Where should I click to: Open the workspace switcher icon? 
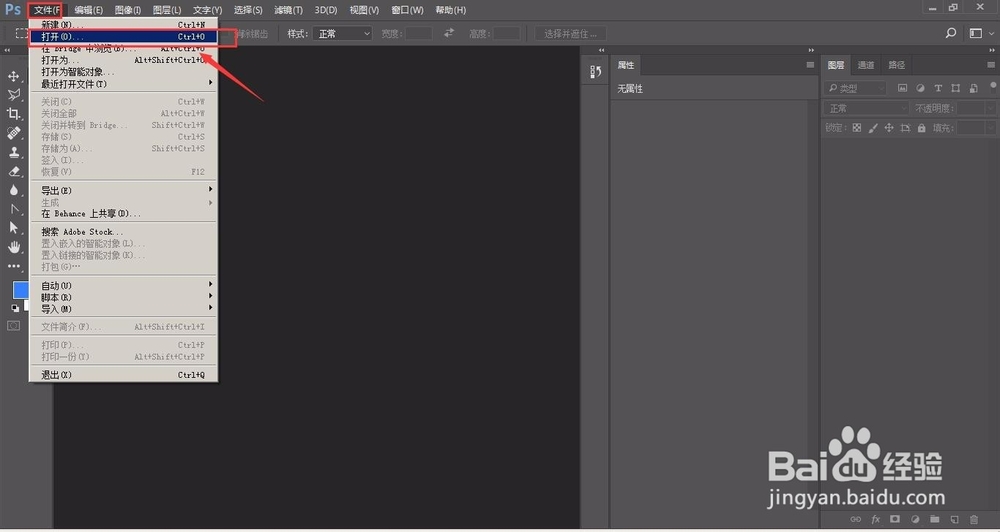pos(976,33)
